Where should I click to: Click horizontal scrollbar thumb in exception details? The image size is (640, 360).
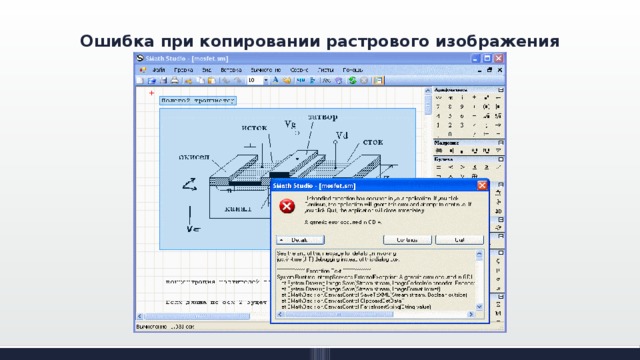pos(339,314)
